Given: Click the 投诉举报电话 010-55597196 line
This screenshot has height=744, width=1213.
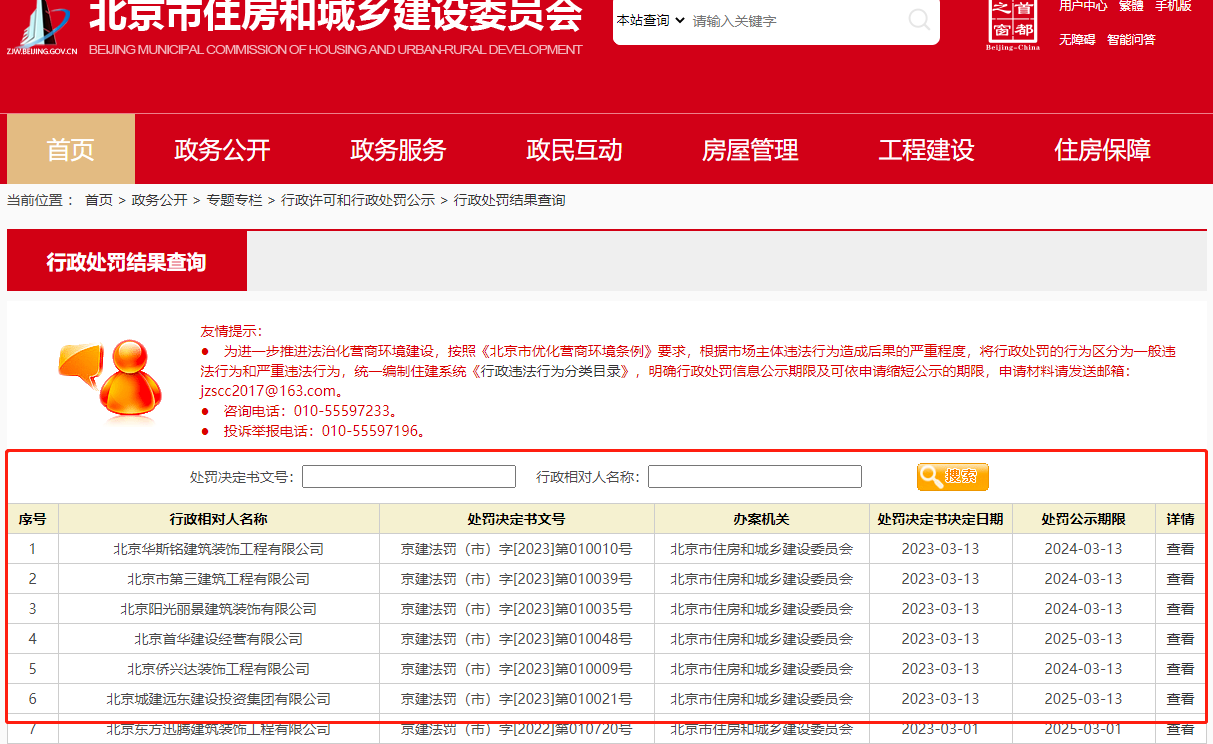Looking at the screenshot, I should tap(325, 431).
